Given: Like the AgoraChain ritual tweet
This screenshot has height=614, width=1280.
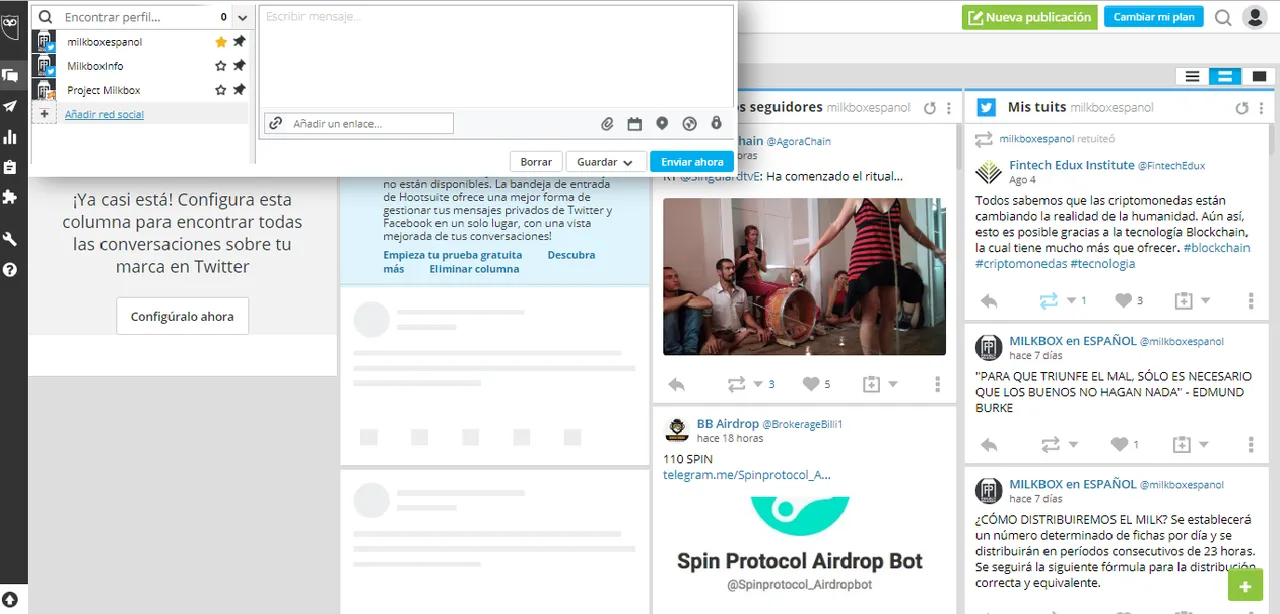Looking at the screenshot, I should point(811,384).
